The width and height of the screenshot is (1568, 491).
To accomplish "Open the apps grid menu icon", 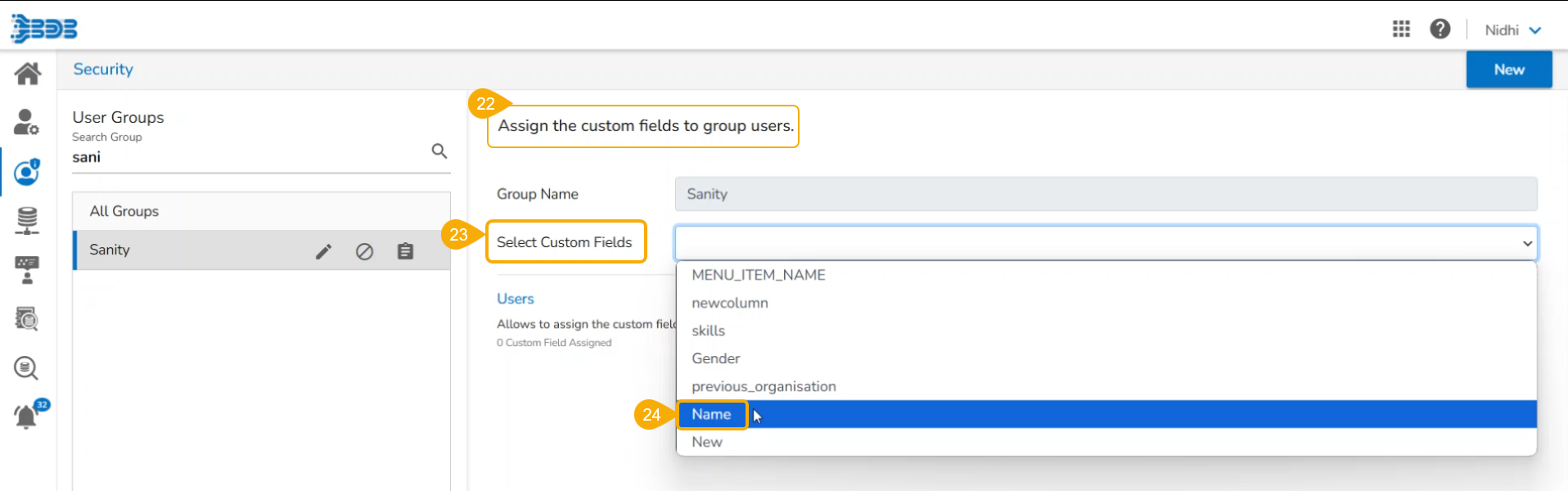I will coord(1401,29).
